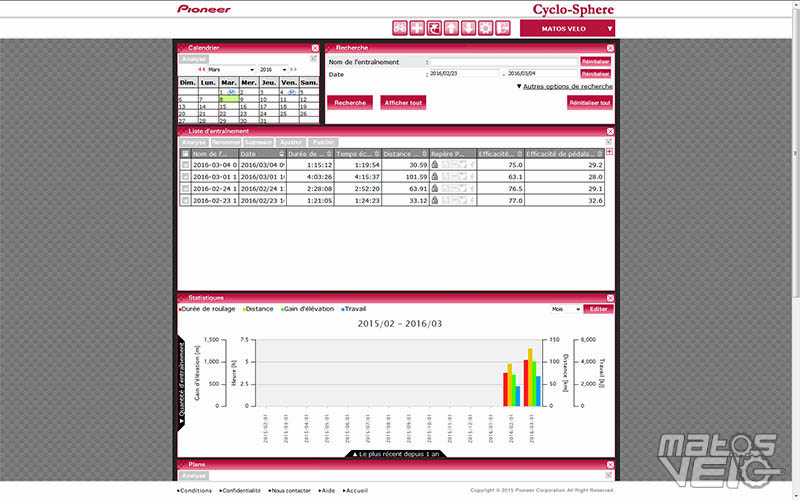Go to next month in Calendrier
Viewport: 800px width, 500px height.
tap(293, 69)
